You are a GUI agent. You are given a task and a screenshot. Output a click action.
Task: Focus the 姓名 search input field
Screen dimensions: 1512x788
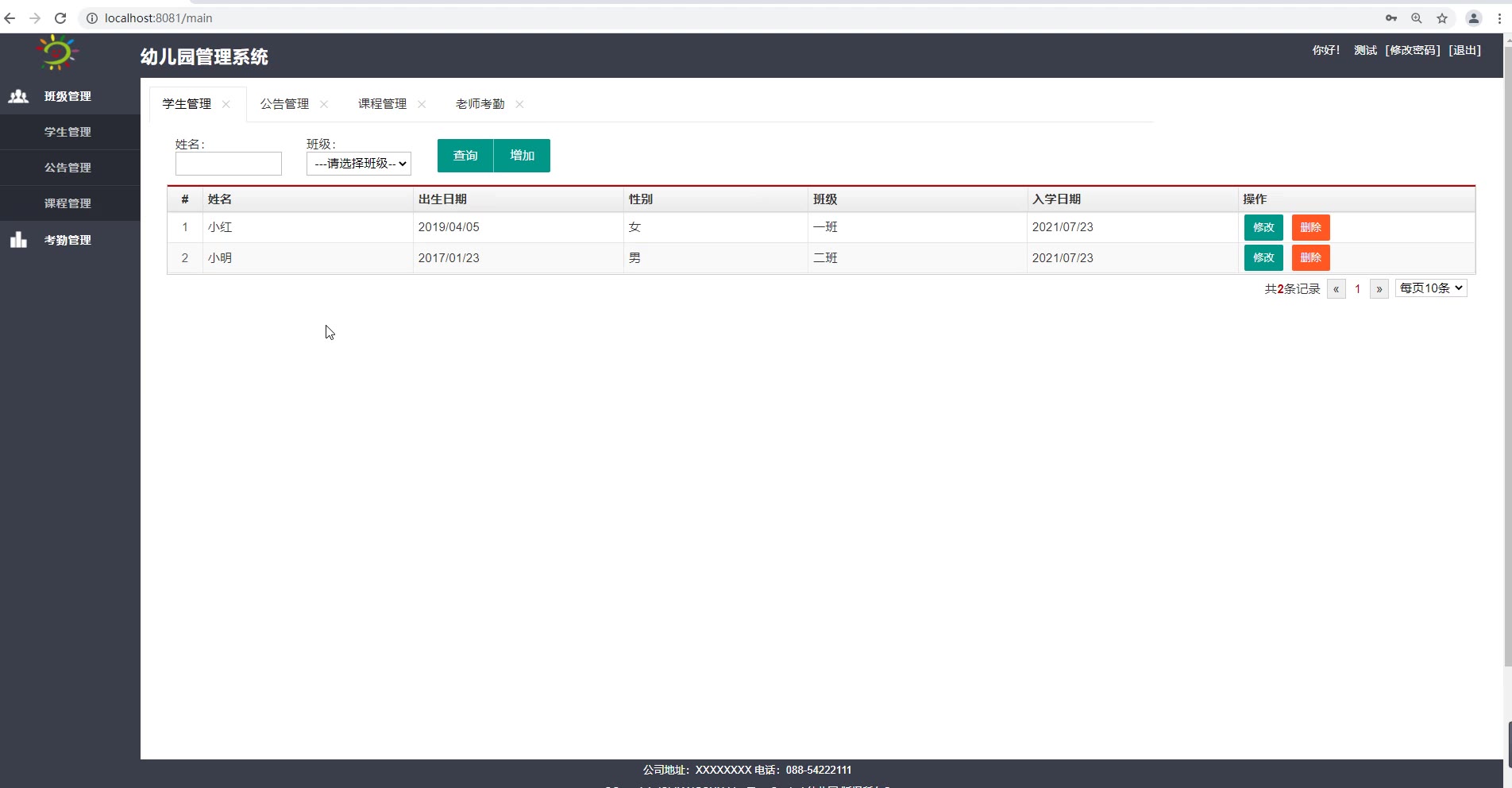pos(229,164)
